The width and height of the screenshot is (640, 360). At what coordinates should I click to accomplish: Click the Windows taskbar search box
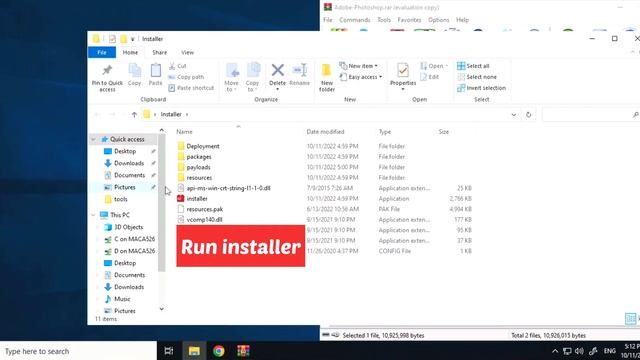pyautogui.click(x=78, y=351)
